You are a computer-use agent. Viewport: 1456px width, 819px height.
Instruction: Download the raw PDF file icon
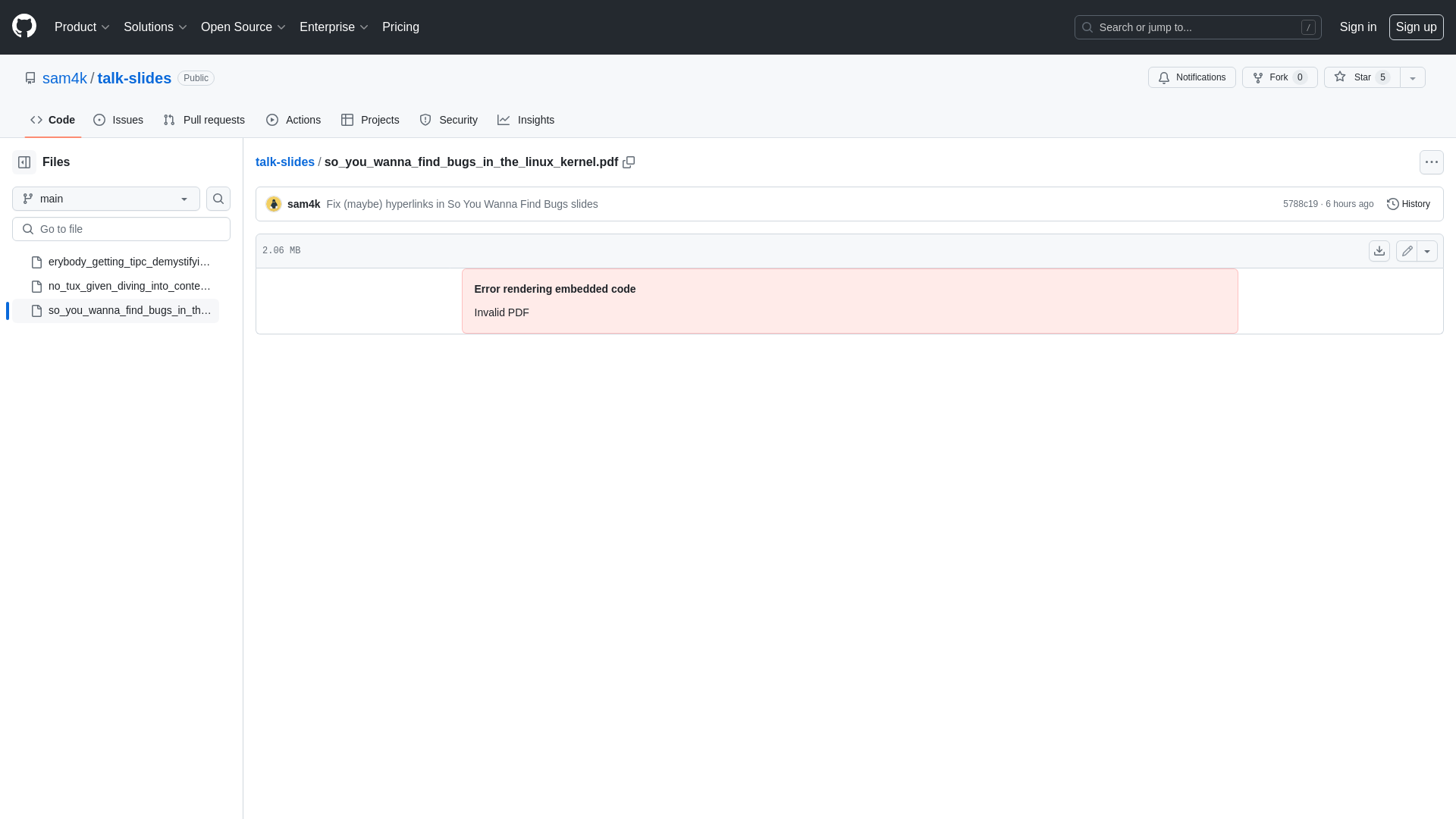(1379, 251)
